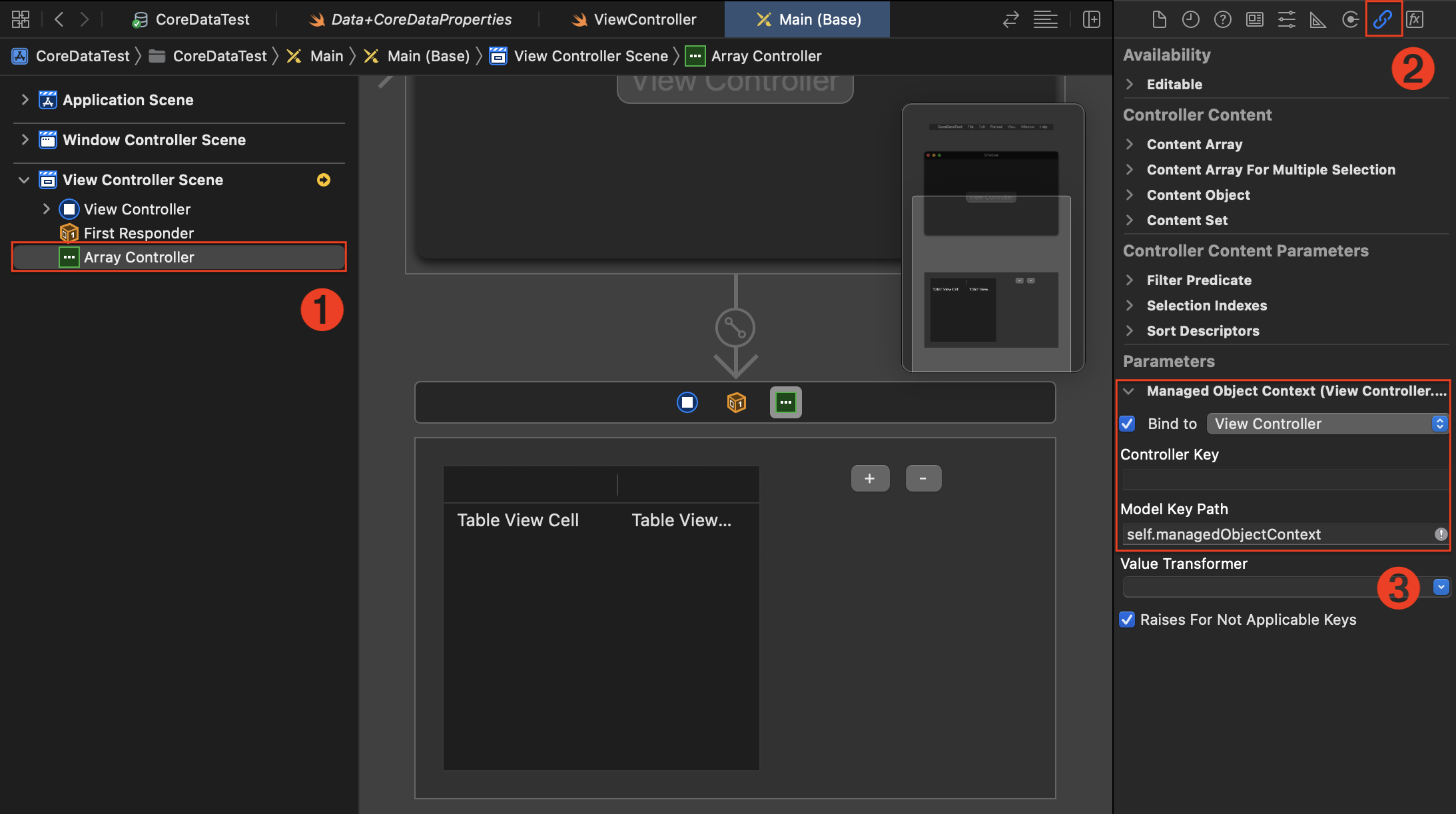
Task: Collapse the View Controller Scene outline
Action: (25, 180)
